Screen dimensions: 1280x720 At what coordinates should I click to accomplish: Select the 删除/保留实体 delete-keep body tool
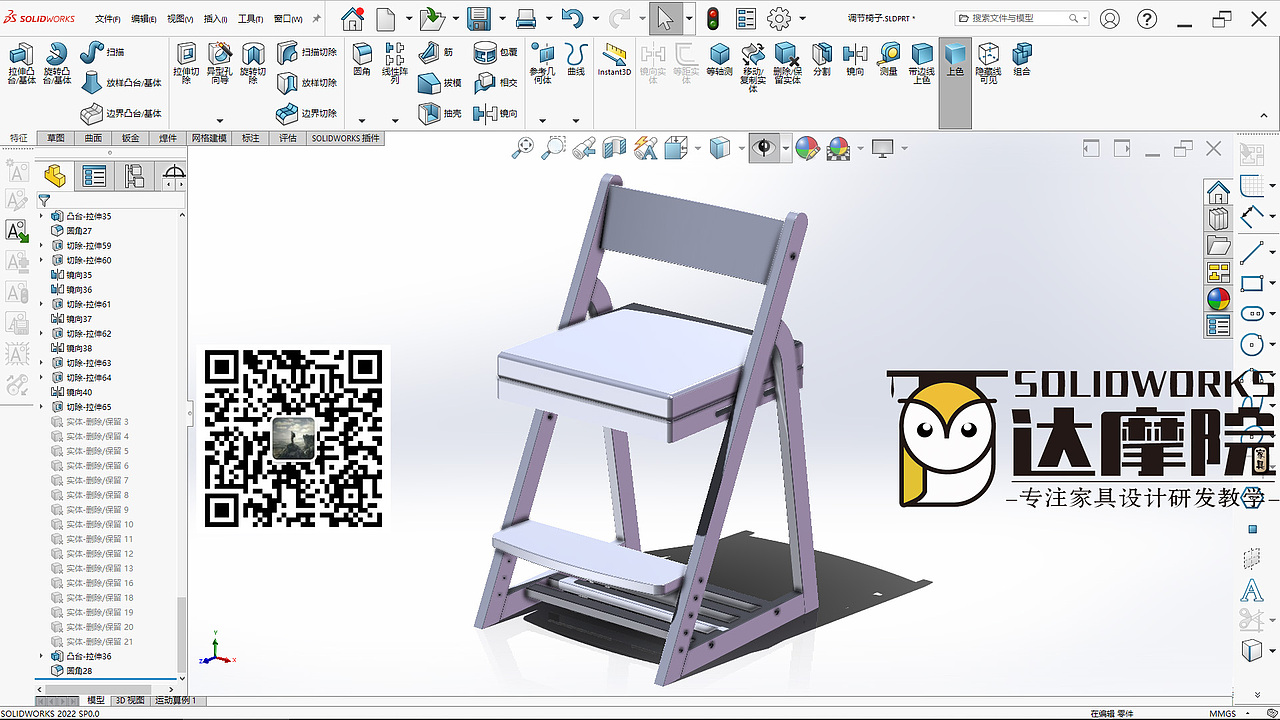(787, 62)
